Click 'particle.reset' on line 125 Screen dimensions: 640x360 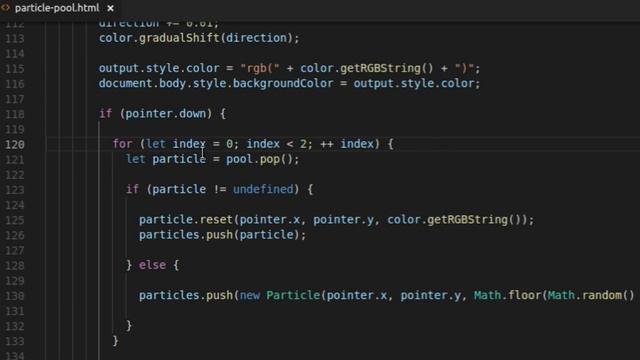point(186,219)
